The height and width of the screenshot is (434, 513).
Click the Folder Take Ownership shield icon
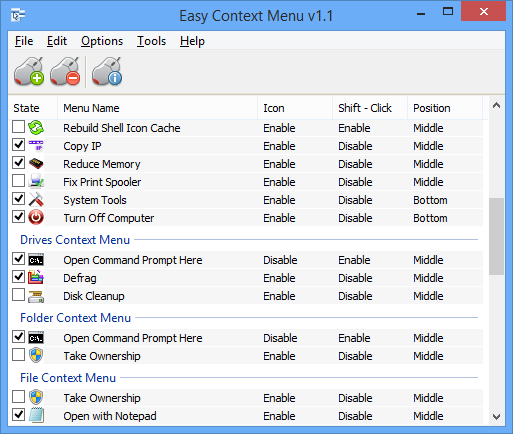coord(36,355)
